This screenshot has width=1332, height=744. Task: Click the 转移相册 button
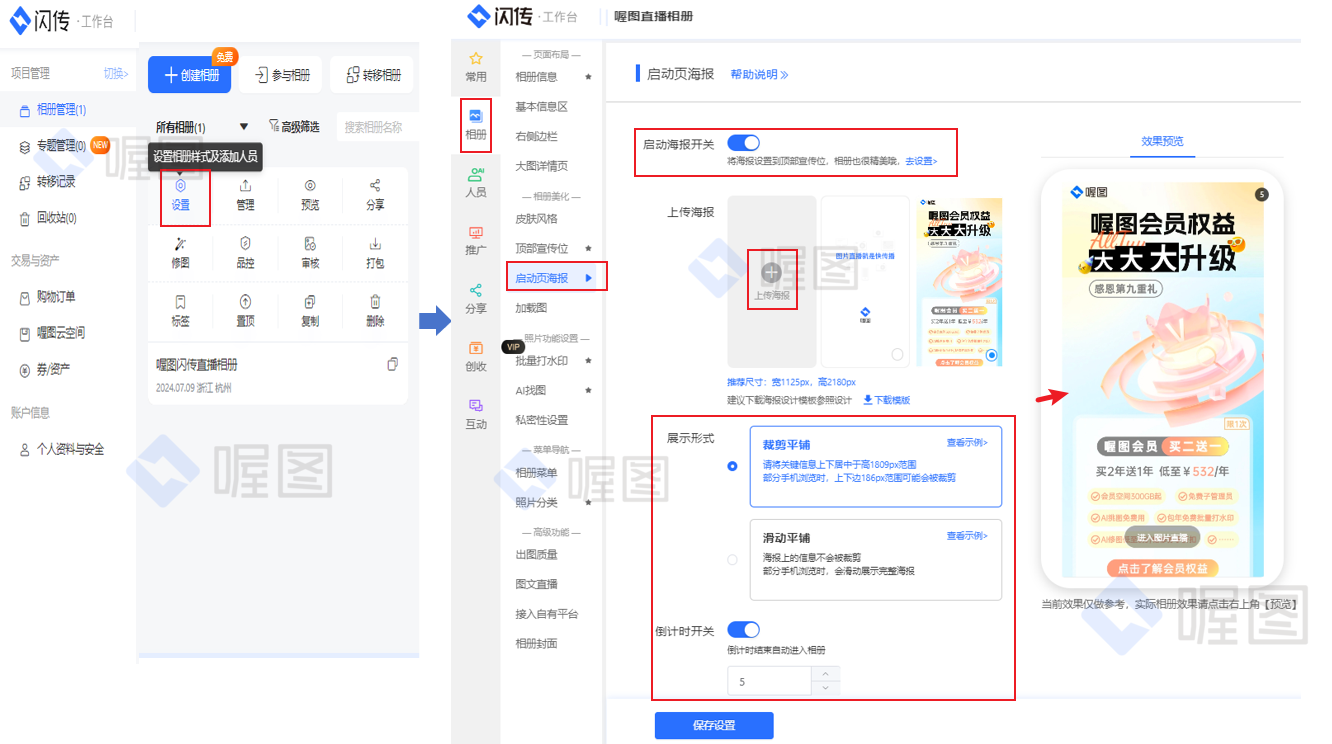pyautogui.click(x=372, y=75)
